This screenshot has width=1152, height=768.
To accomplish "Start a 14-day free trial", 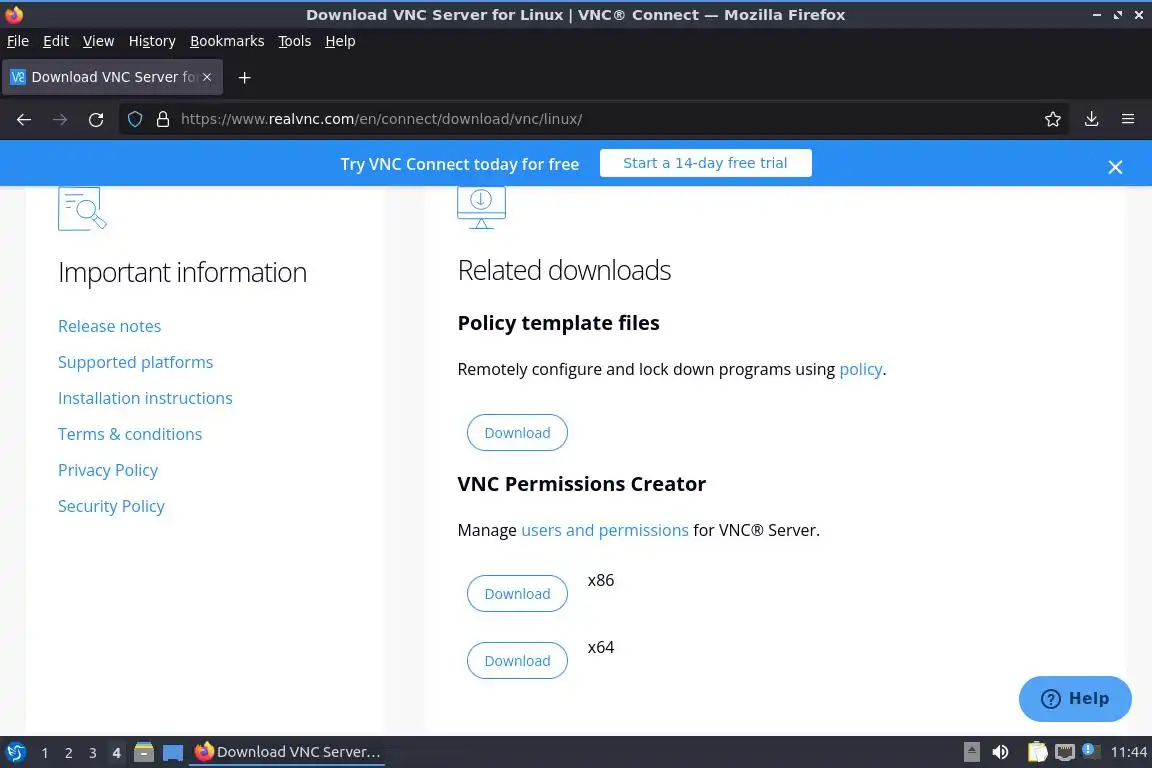I will coord(705,163).
